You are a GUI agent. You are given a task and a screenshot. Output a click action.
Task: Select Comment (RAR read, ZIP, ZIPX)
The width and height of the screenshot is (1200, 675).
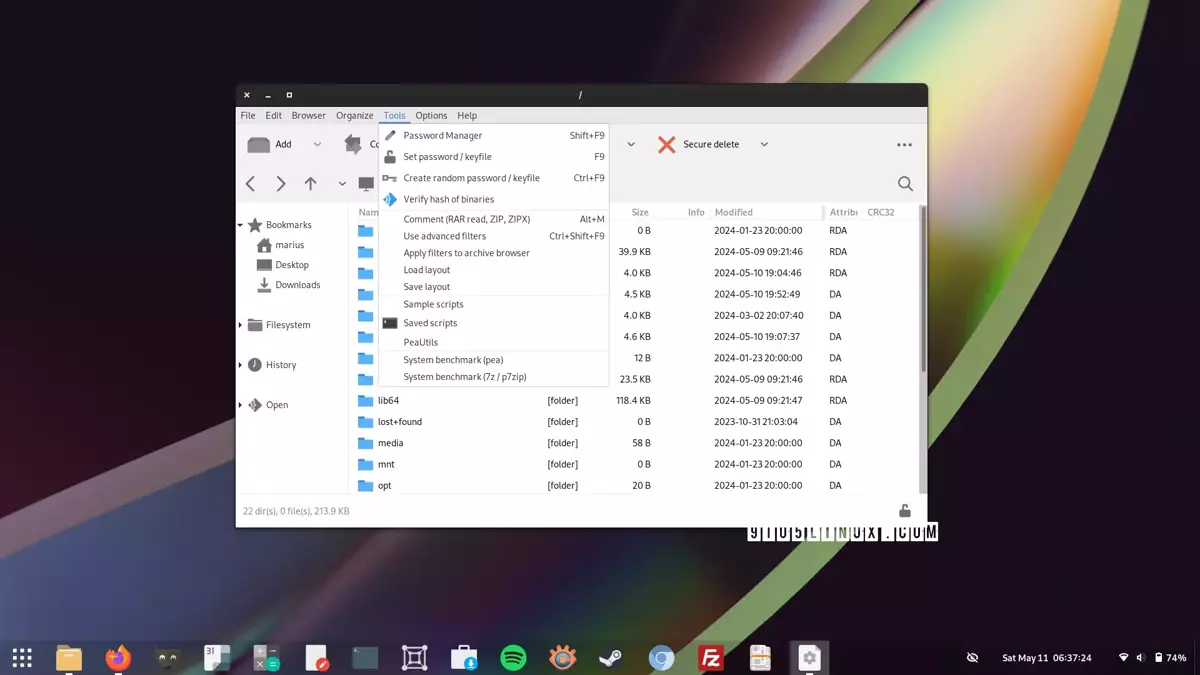tap(494, 219)
